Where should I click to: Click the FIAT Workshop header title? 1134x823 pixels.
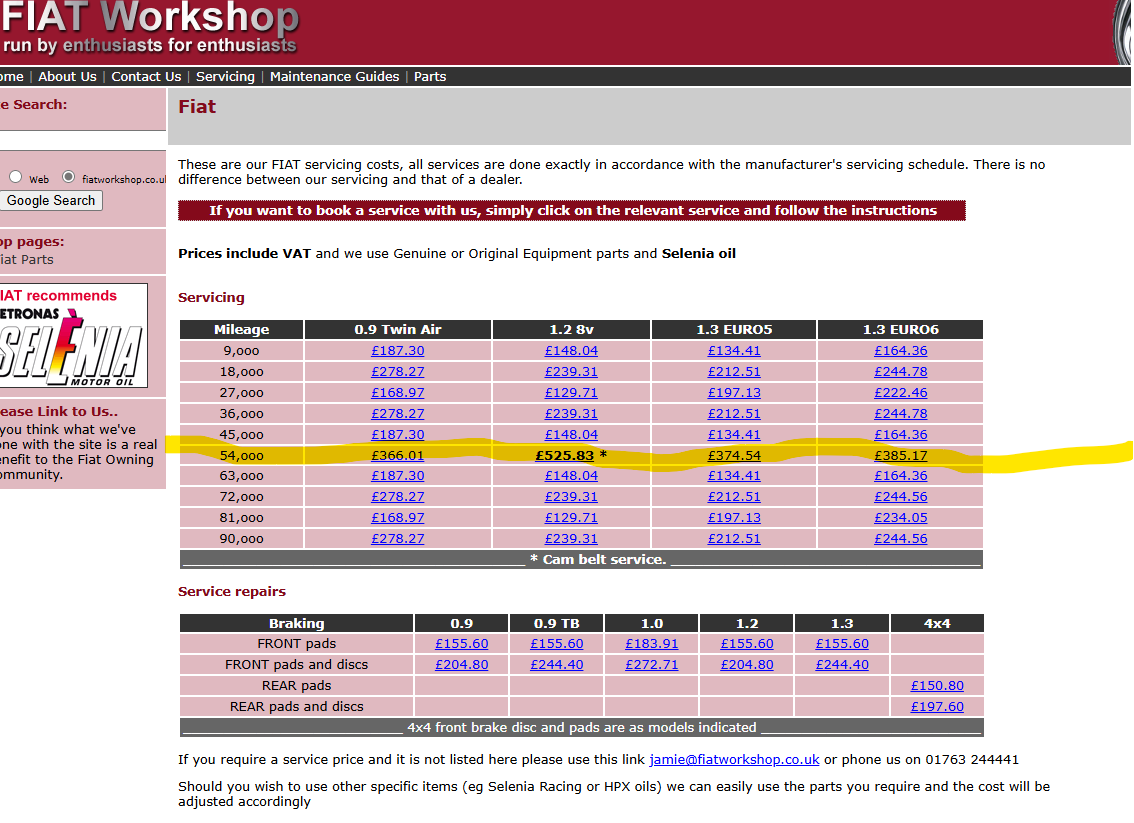pos(150,17)
